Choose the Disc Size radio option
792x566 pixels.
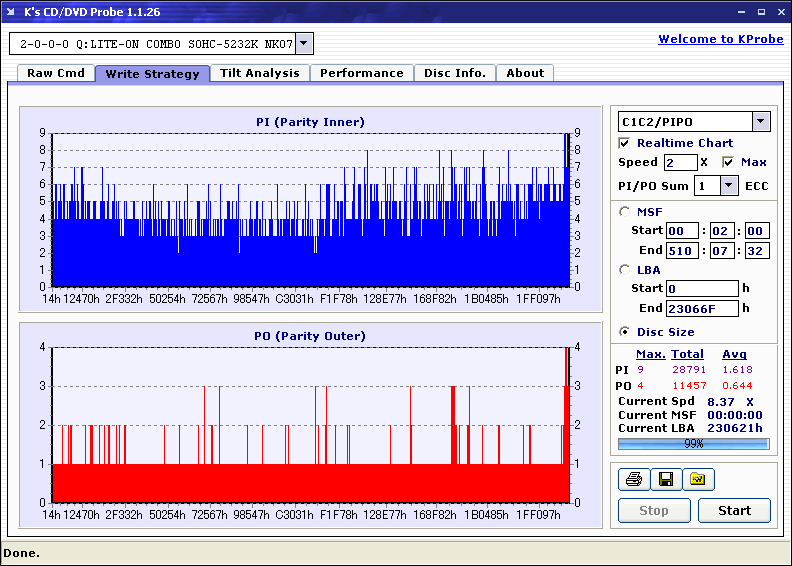click(625, 332)
